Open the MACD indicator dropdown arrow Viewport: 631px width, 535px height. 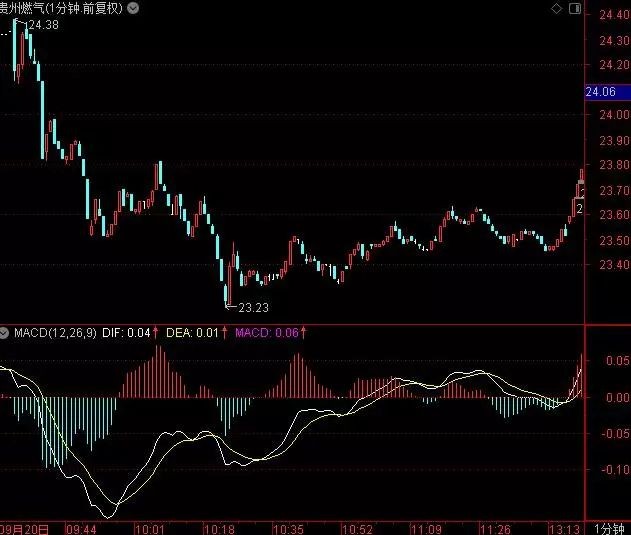(4, 333)
